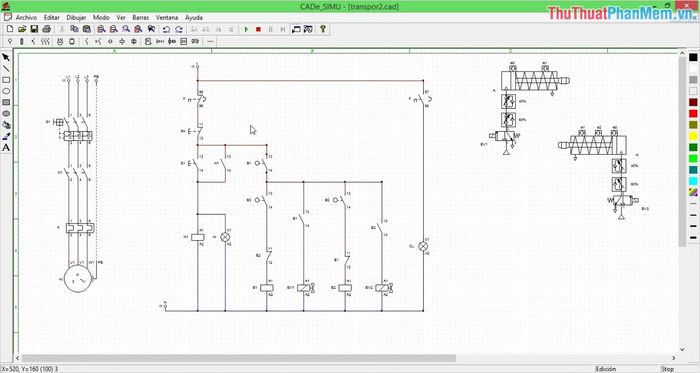Image resolution: width=700 pixels, height=373 pixels.
Task: Choose the line drawing tool
Action: tap(6, 69)
